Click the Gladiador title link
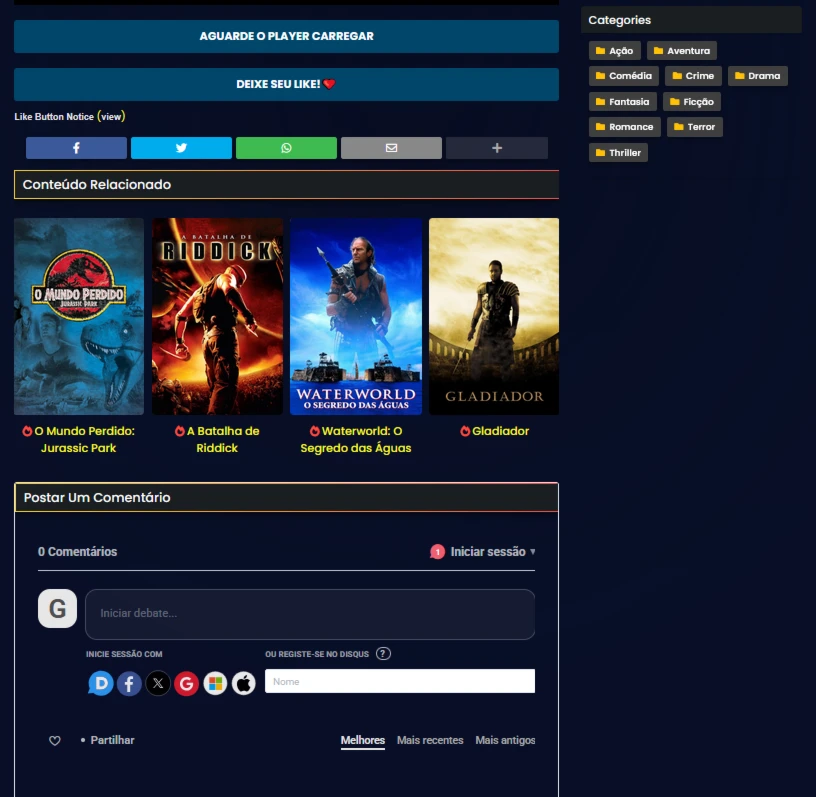 point(494,431)
